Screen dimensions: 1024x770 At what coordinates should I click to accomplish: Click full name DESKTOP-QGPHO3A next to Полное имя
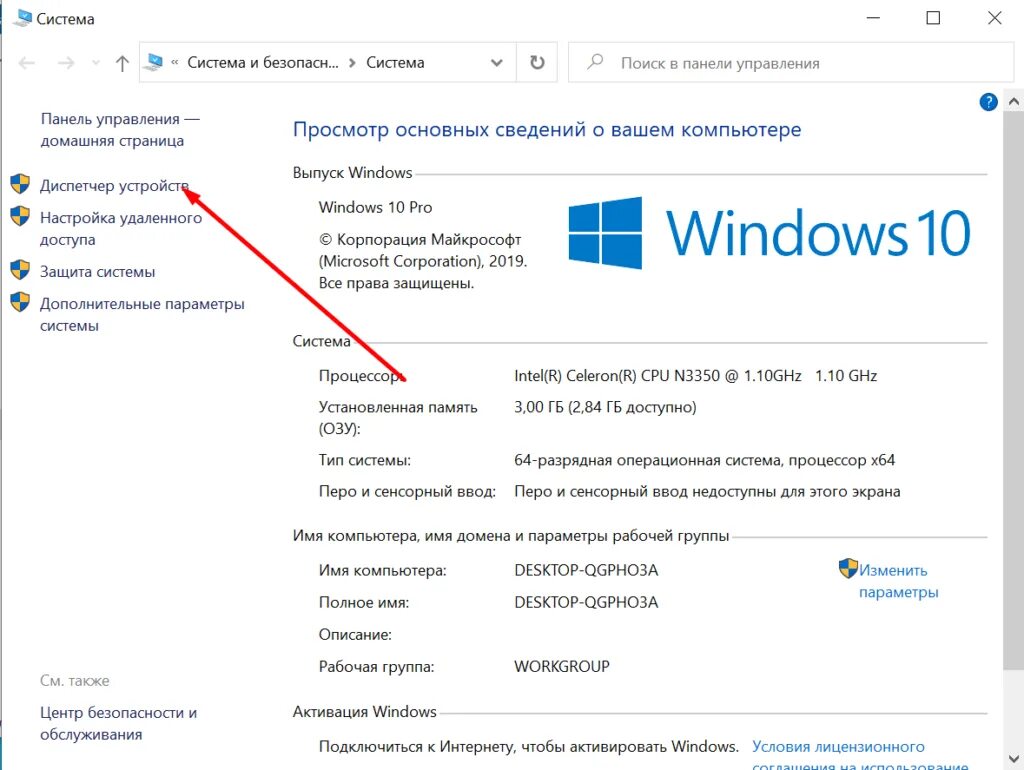(586, 602)
